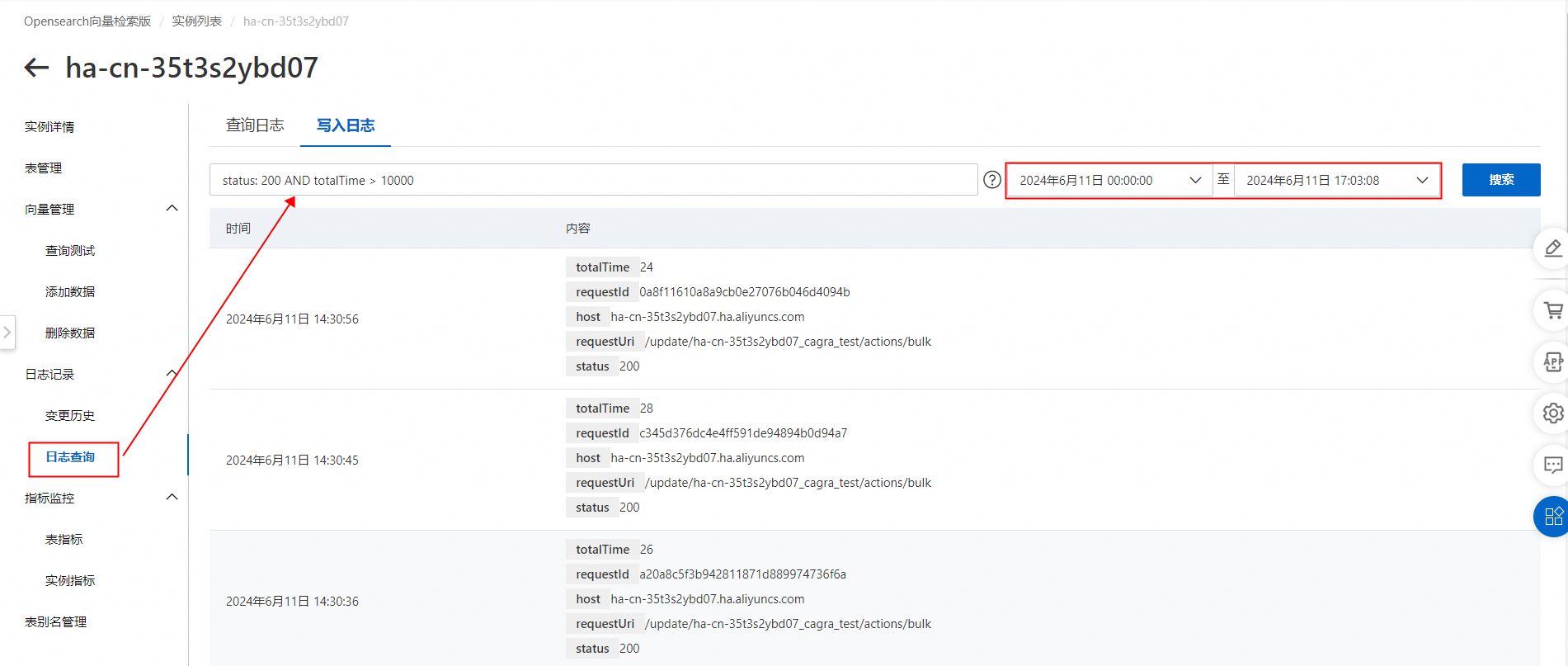Switch to the 查询日志 tab
The image size is (1568, 666).
(255, 125)
